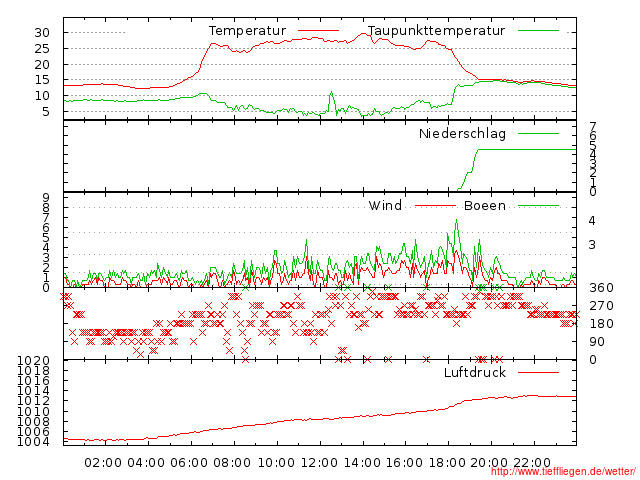Viewport: 640px width, 480px height.
Task: Click the 12:00 time axis label
Action: 319,463
